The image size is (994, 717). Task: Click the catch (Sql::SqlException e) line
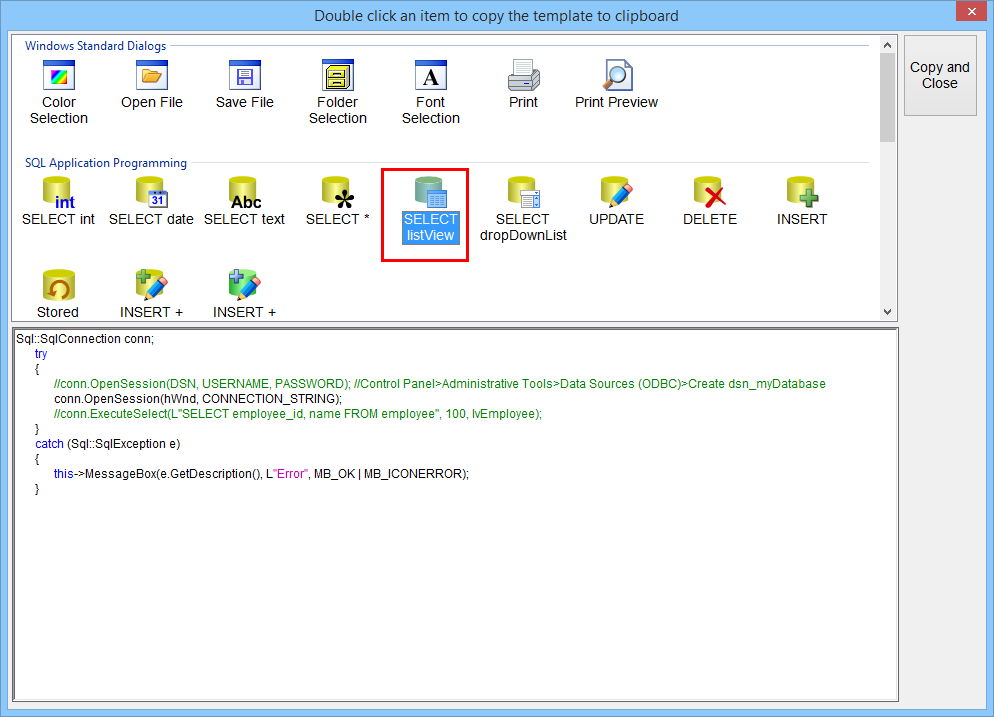point(108,444)
